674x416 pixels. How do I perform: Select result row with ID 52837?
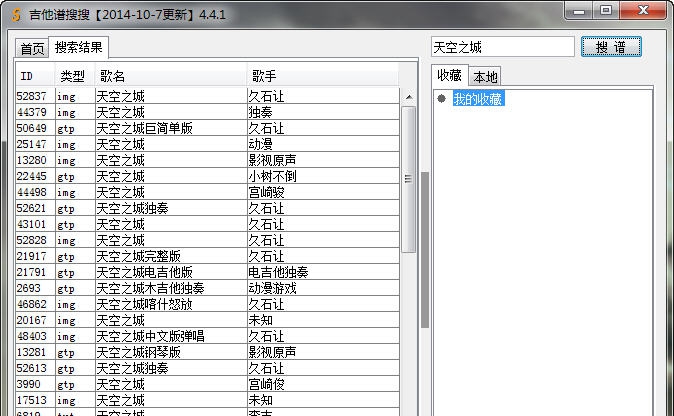pyautogui.click(x=208, y=96)
